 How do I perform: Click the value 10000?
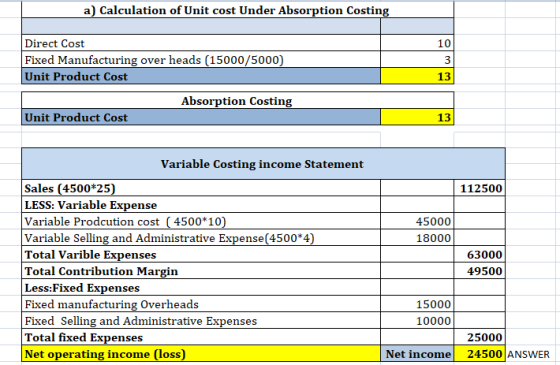click(x=417, y=321)
